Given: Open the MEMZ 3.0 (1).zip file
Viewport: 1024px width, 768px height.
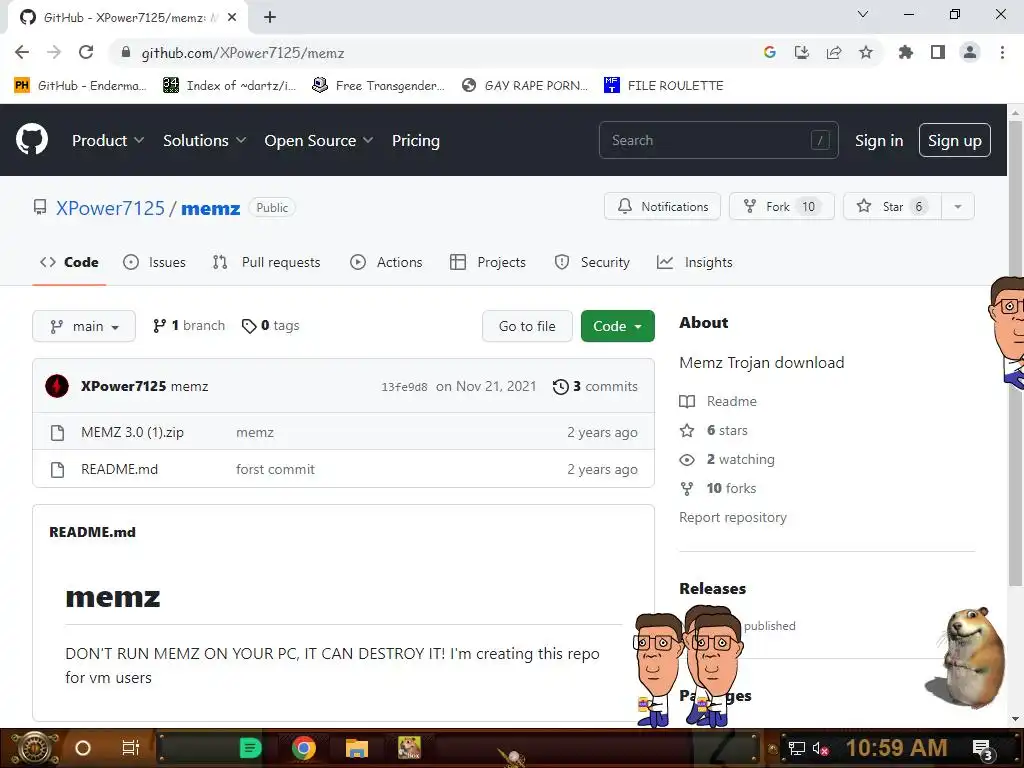Looking at the screenshot, I should [x=132, y=432].
